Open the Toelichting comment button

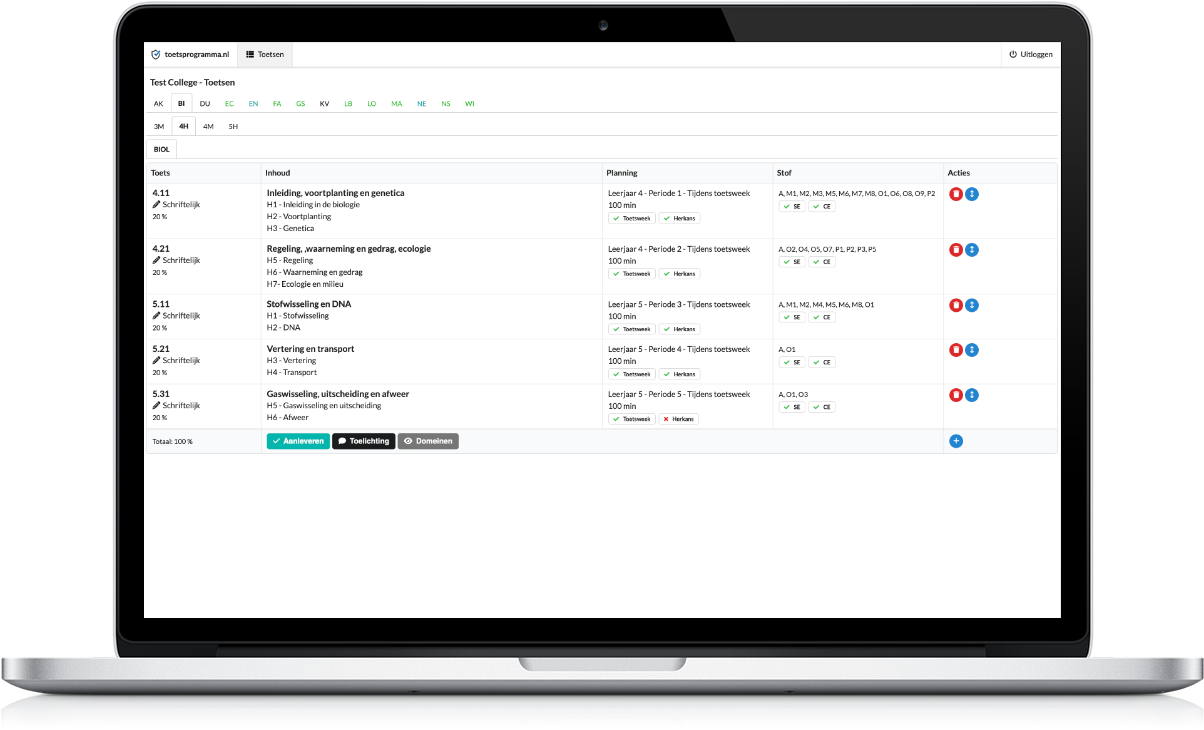pyautogui.click(x=363, y=441)
